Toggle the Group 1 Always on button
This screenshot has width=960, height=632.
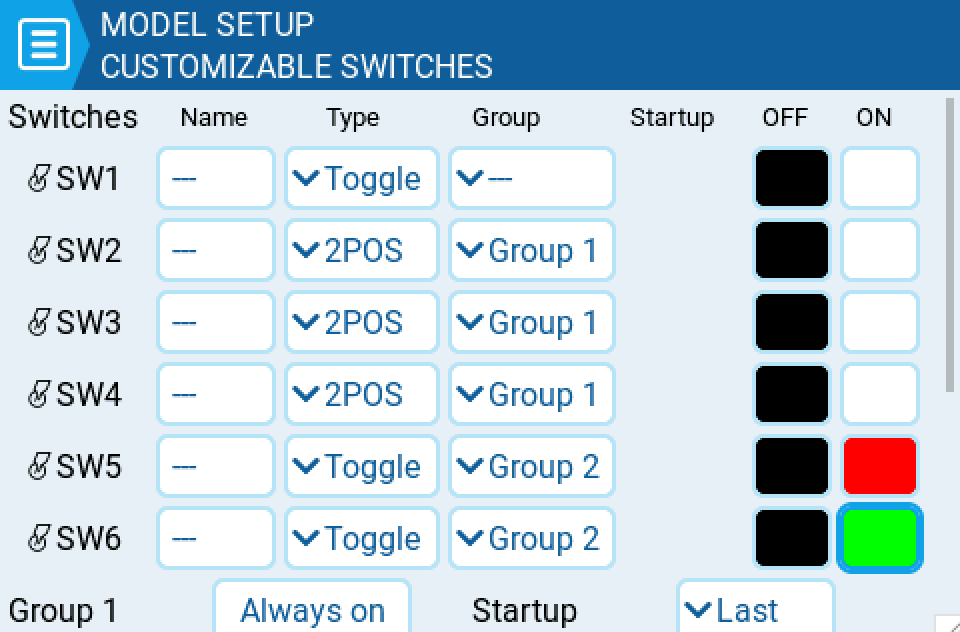click(312, 608)
